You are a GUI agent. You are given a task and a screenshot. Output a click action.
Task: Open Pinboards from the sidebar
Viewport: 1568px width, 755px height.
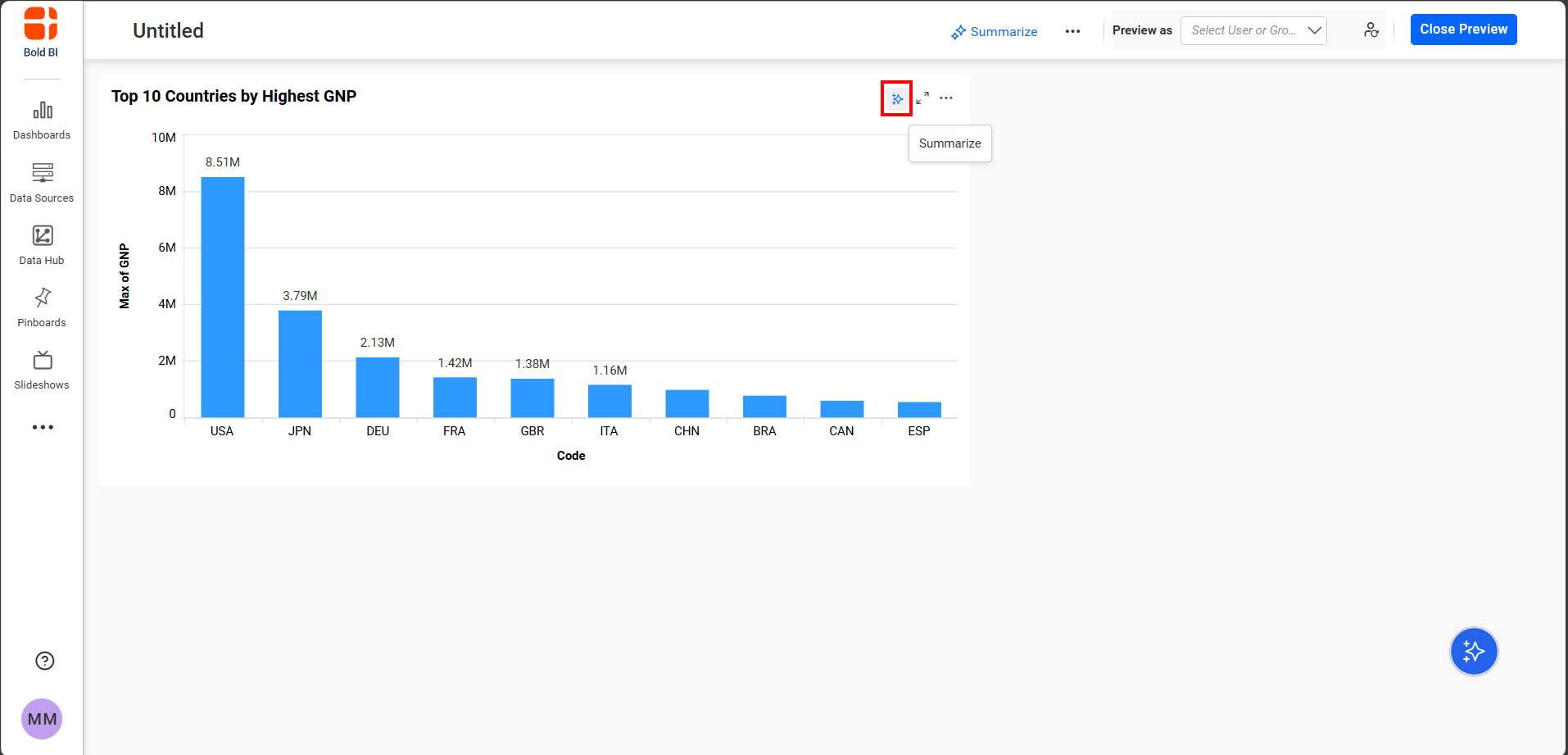(42, 307)
